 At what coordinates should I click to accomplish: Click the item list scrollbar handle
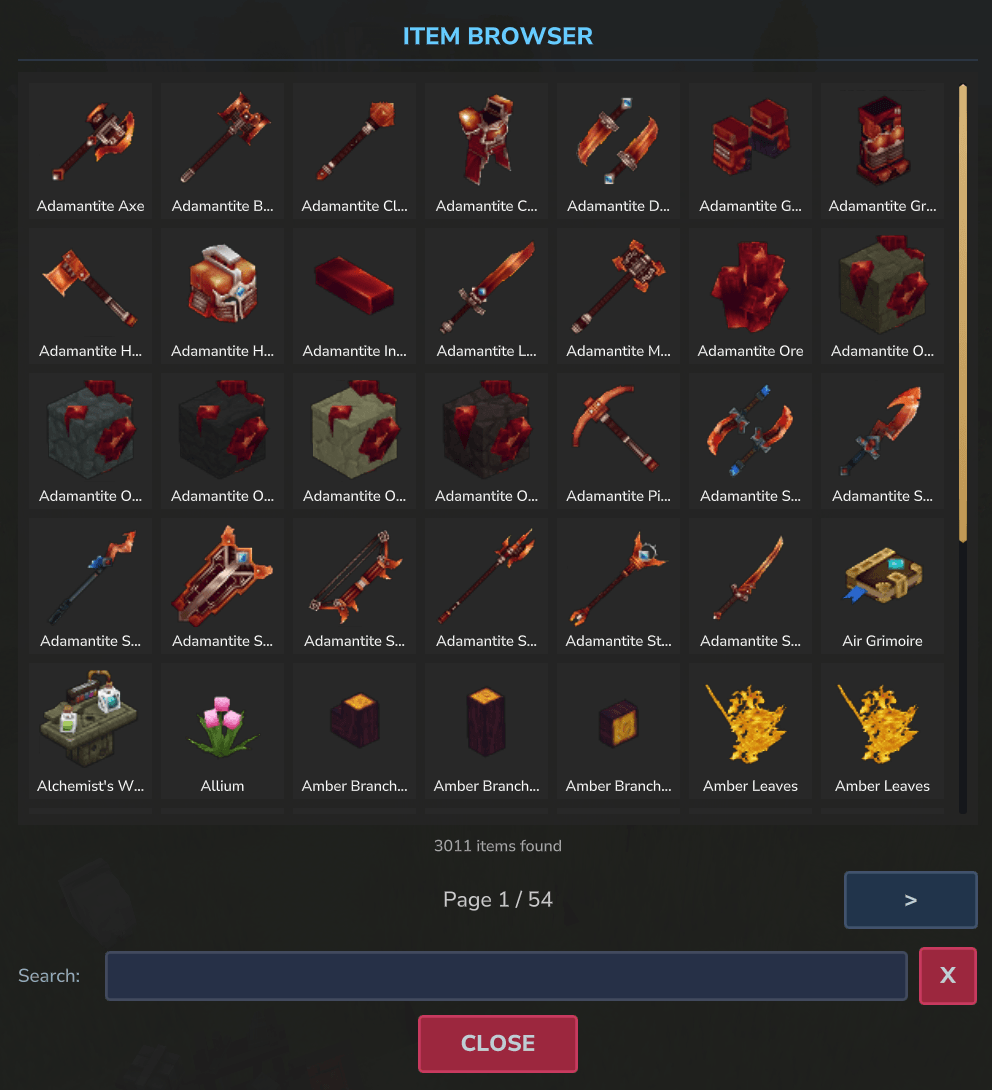[x=963, y=313]
